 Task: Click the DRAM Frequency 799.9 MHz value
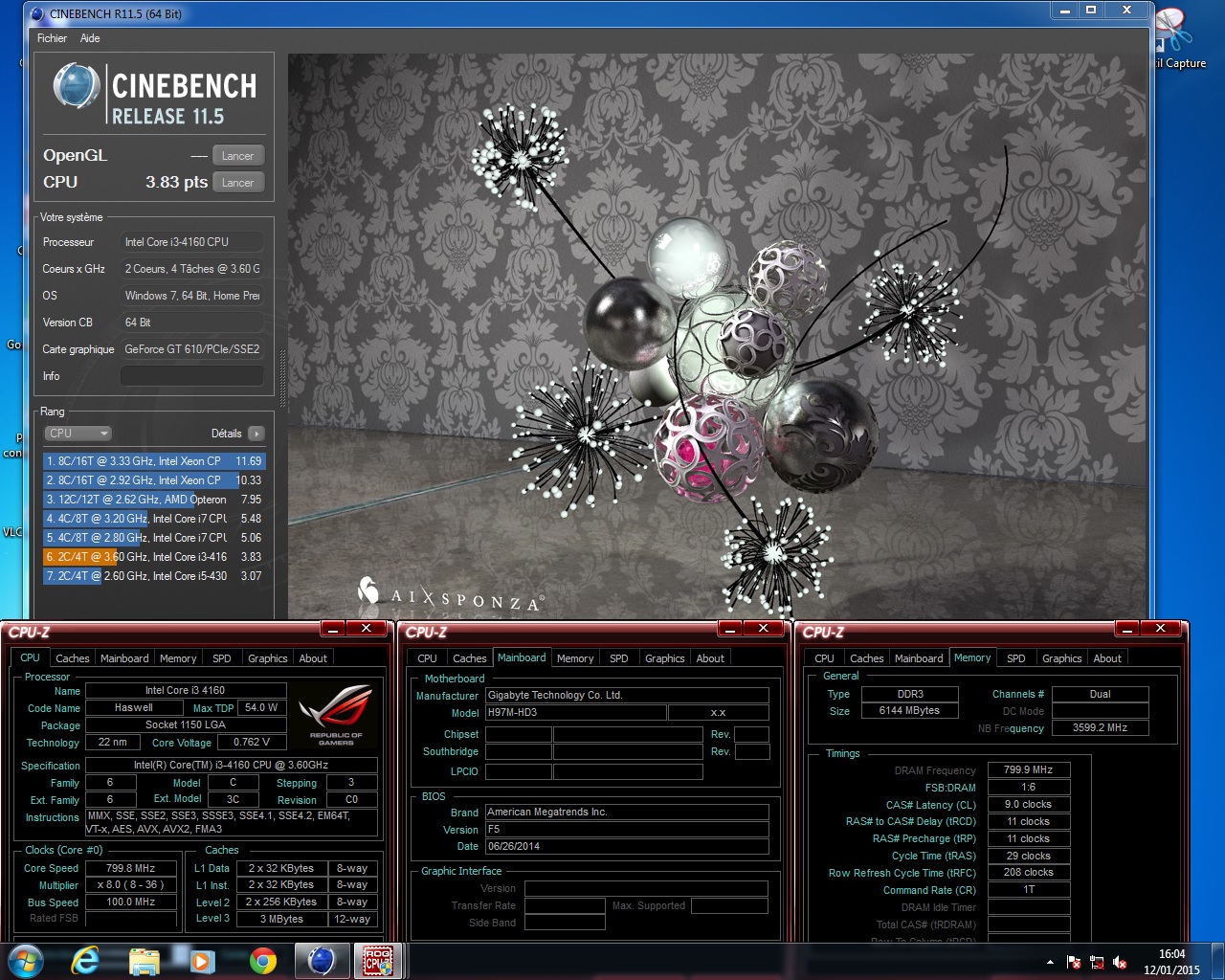coord(1029,770)
